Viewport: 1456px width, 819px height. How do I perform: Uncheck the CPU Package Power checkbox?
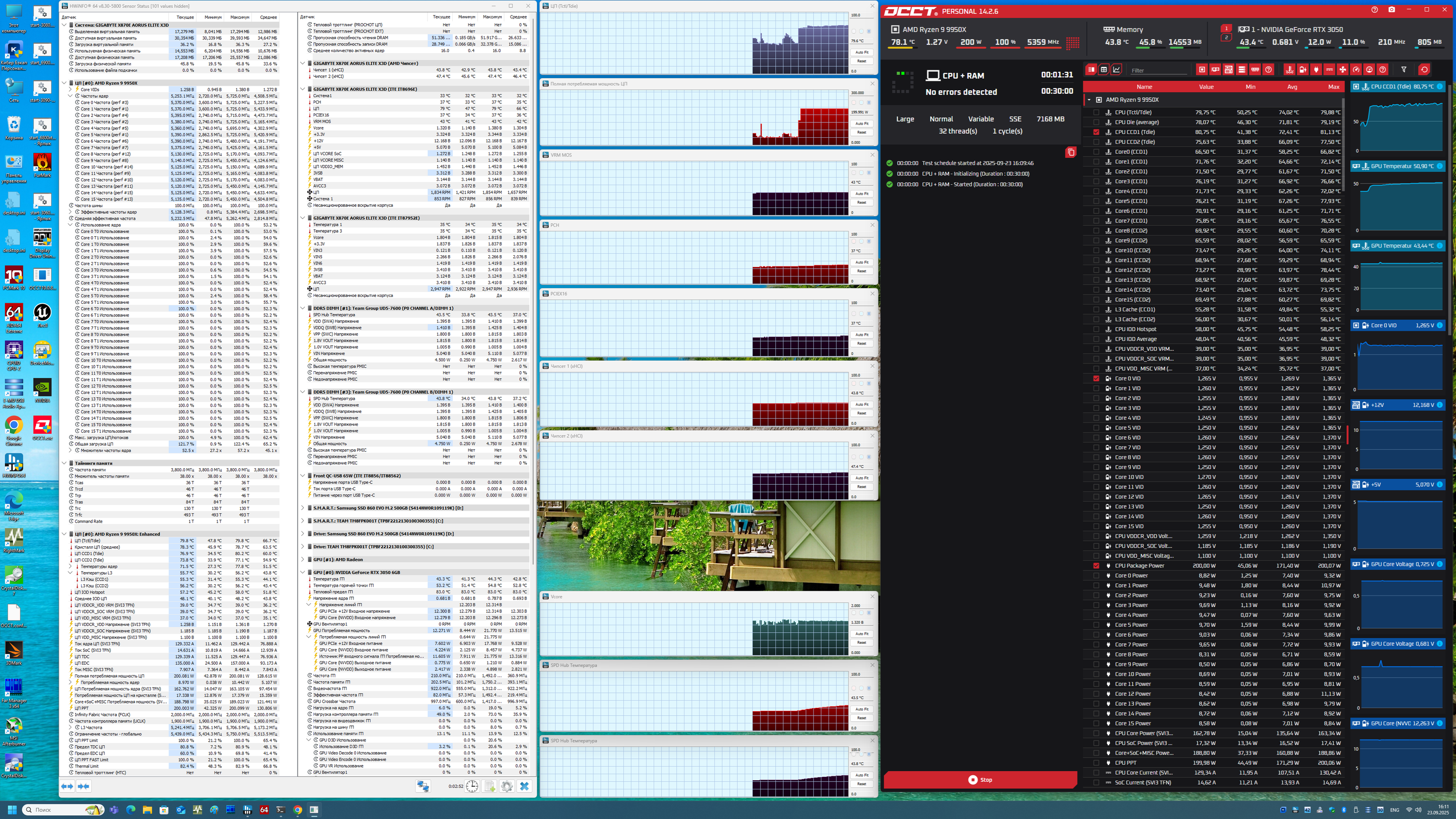pos(1096,566)
